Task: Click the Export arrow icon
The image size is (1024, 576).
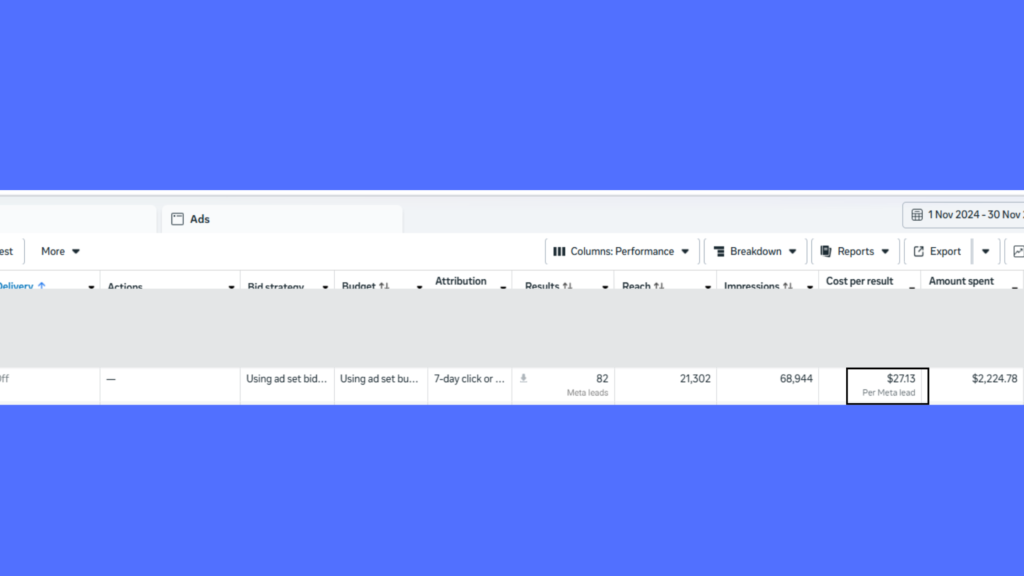Action: [918, 252]
